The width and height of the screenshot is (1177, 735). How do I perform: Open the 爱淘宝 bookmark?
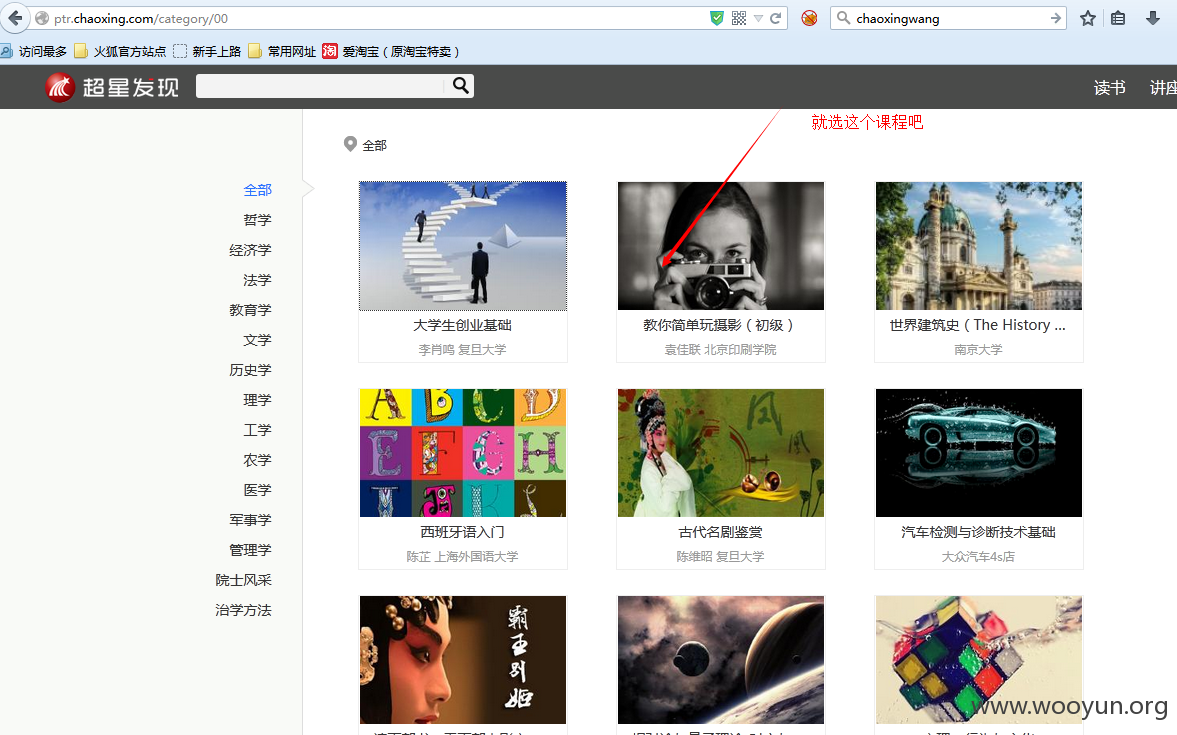(x=391, y=51)
